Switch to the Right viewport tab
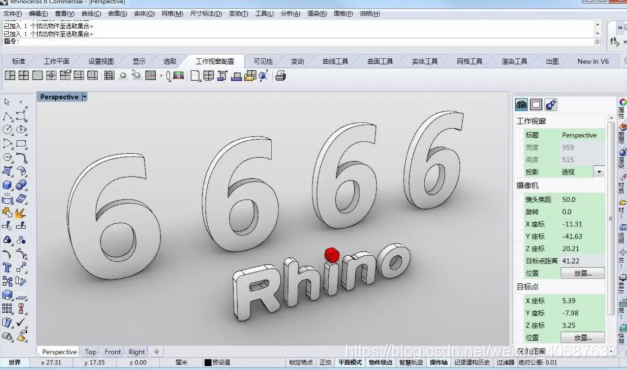Image resolution: width=627 pixels, height=370 pixels. click(x=136, y=352)
